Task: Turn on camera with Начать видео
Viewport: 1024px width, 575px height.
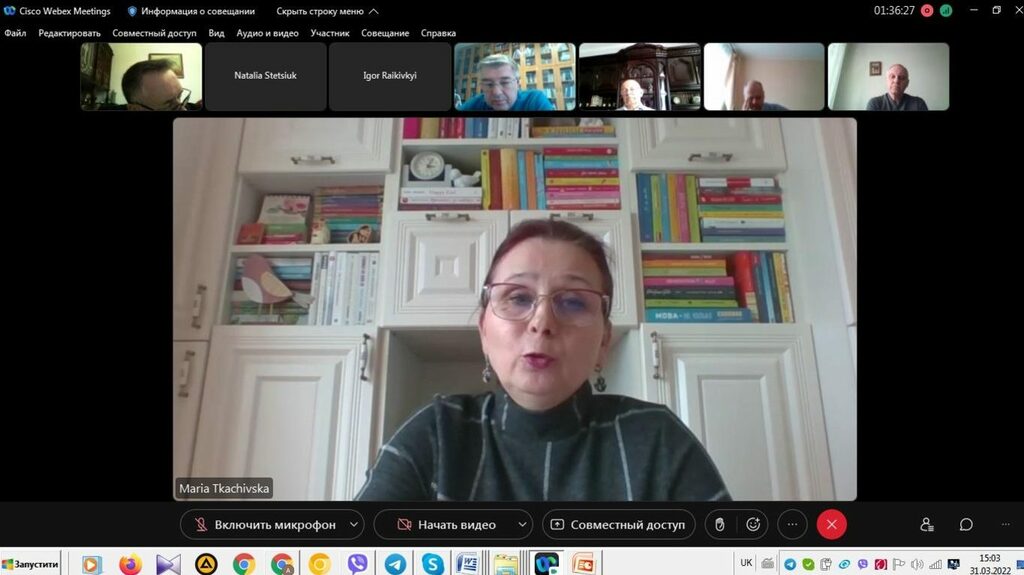Action: [445, 524]
